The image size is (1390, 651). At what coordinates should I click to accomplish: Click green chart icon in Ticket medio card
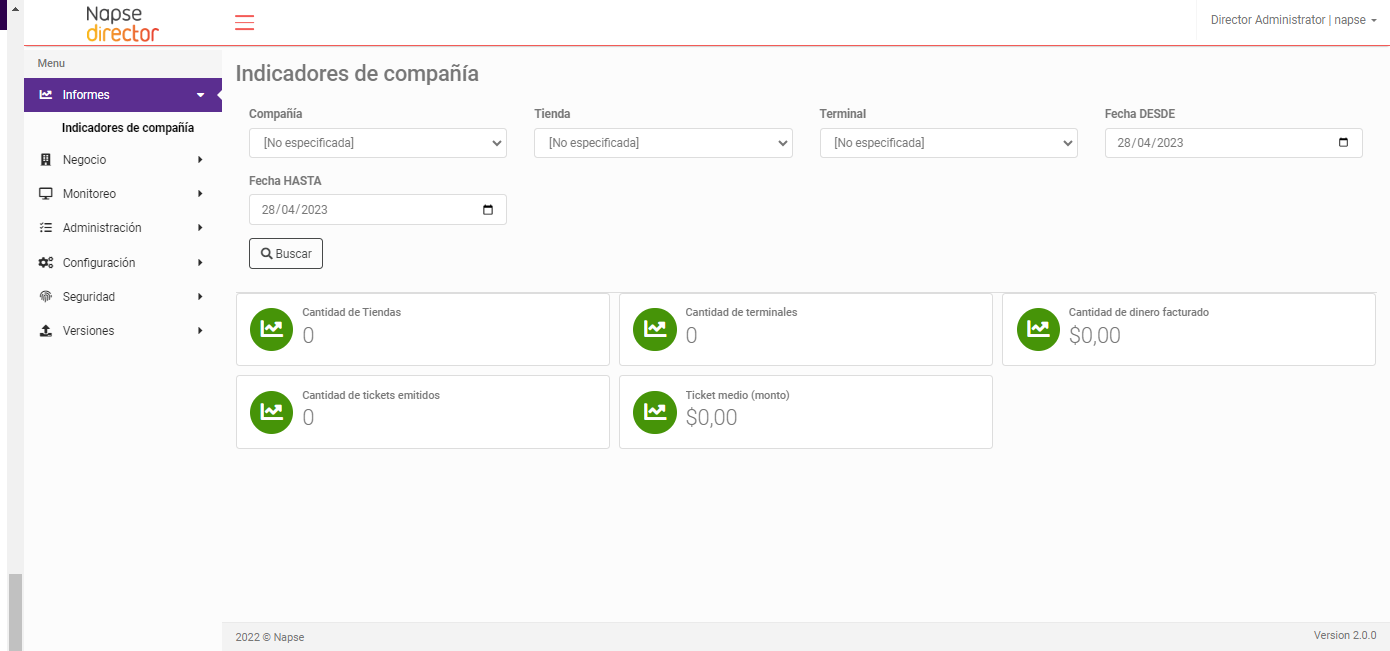pyautogui.click(x=654, y=412)
